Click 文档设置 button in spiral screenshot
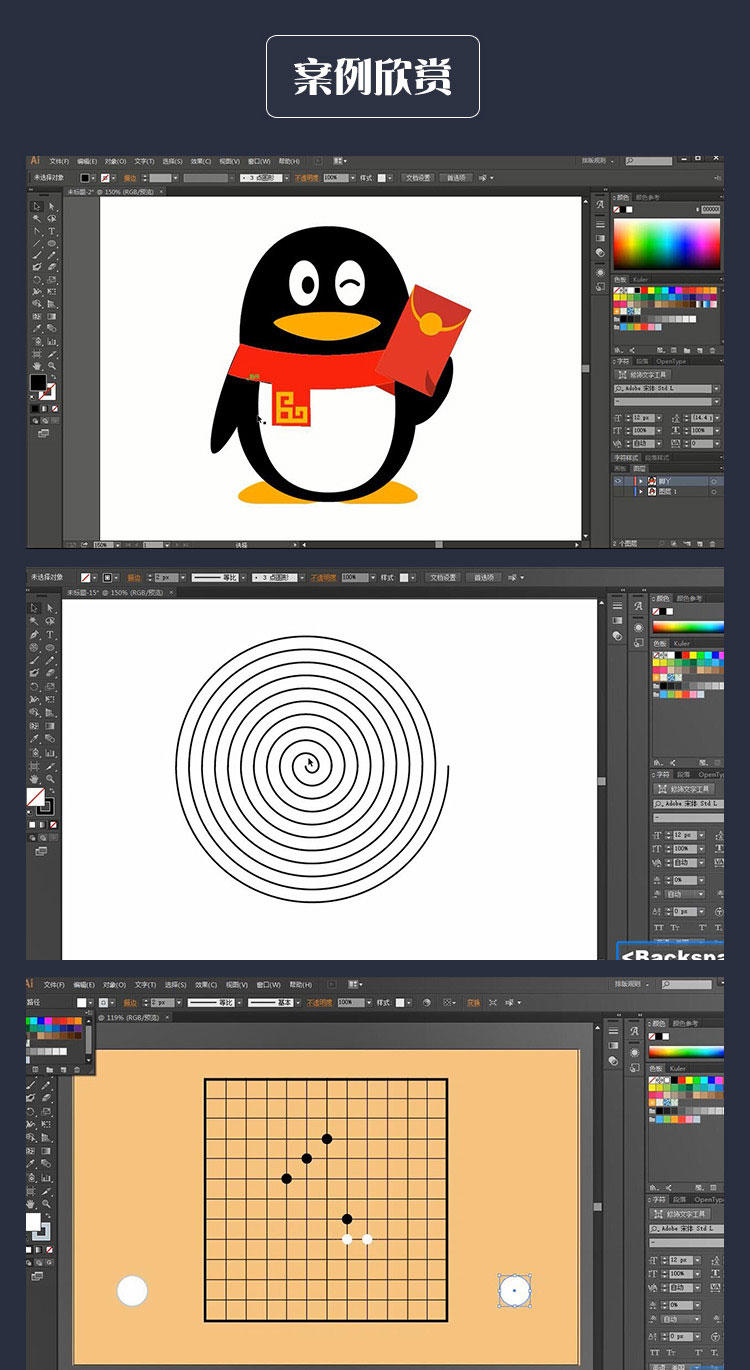The height and width of the screenshot is (1370, 750). pyautogui.click(x=443, y=578)
